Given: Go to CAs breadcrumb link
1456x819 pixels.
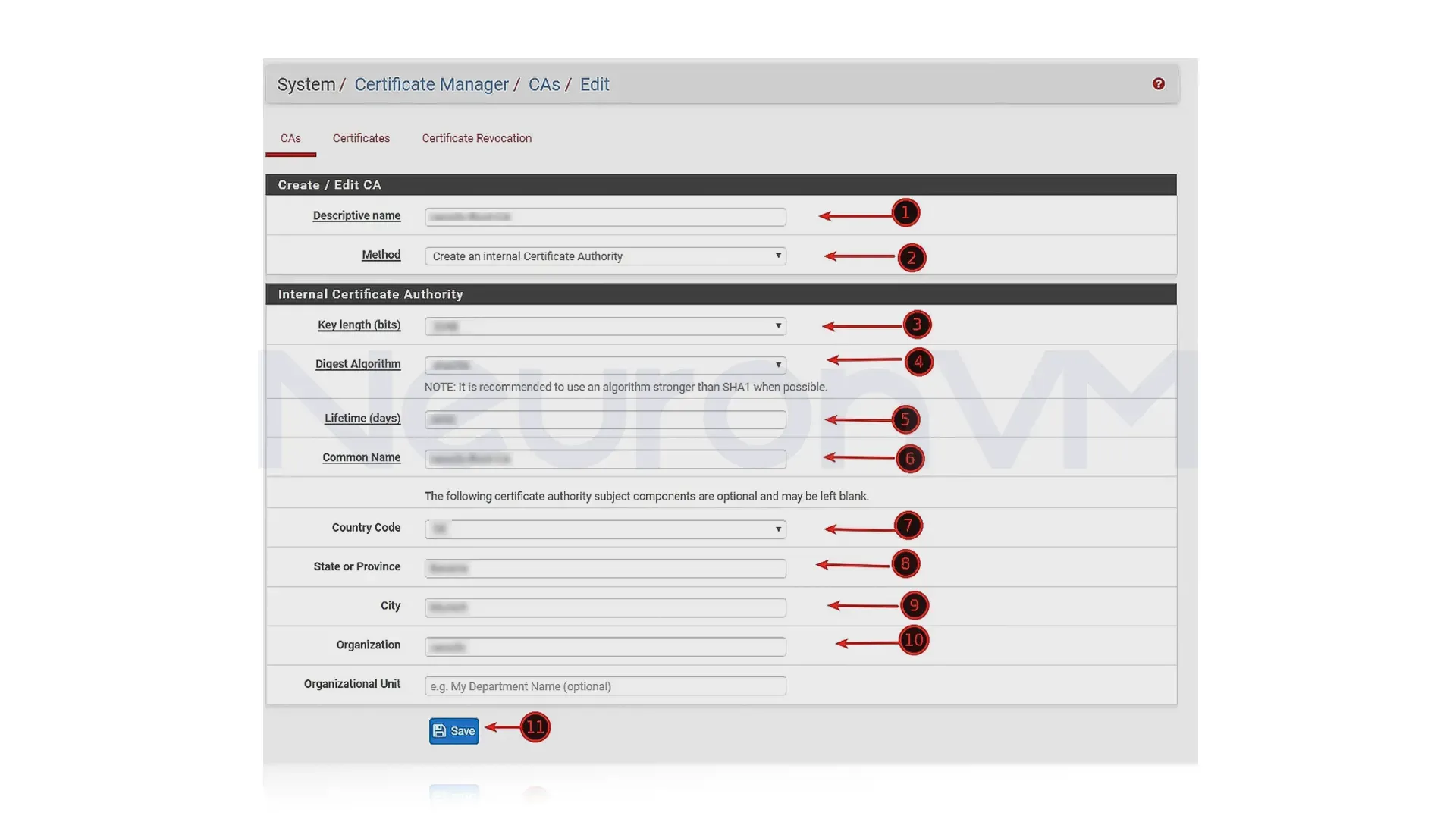Looking at the screenshot, I should pyautogui.click(x=544, y=84).
